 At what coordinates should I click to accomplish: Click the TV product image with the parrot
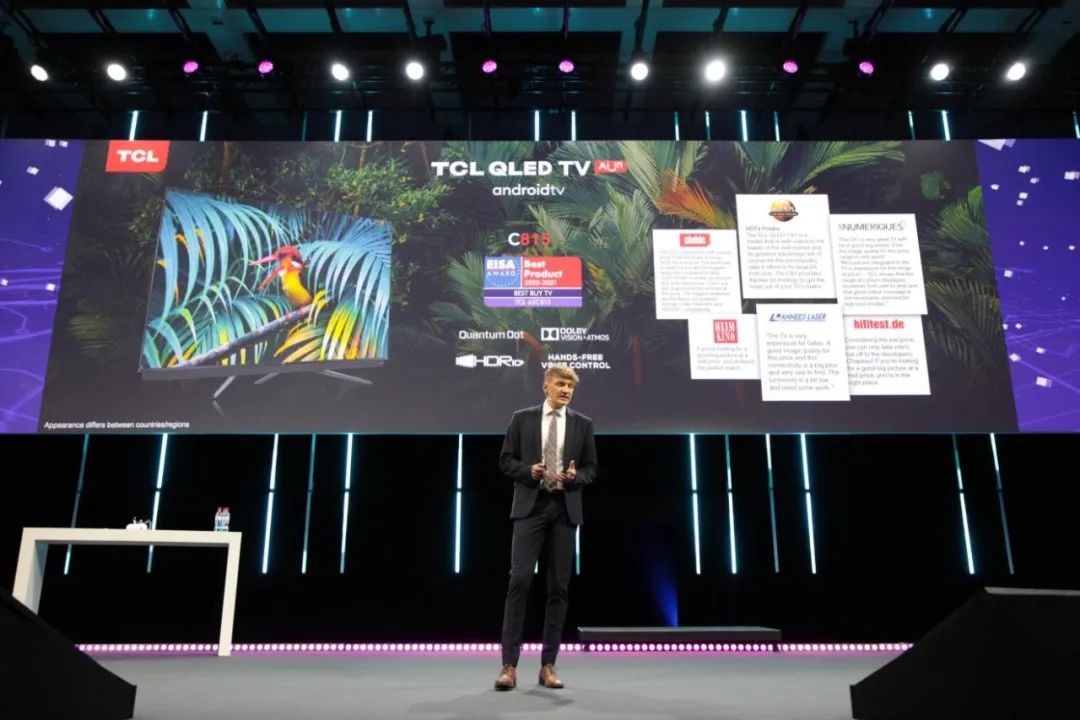pyautogui.click(x=265, y=293)
